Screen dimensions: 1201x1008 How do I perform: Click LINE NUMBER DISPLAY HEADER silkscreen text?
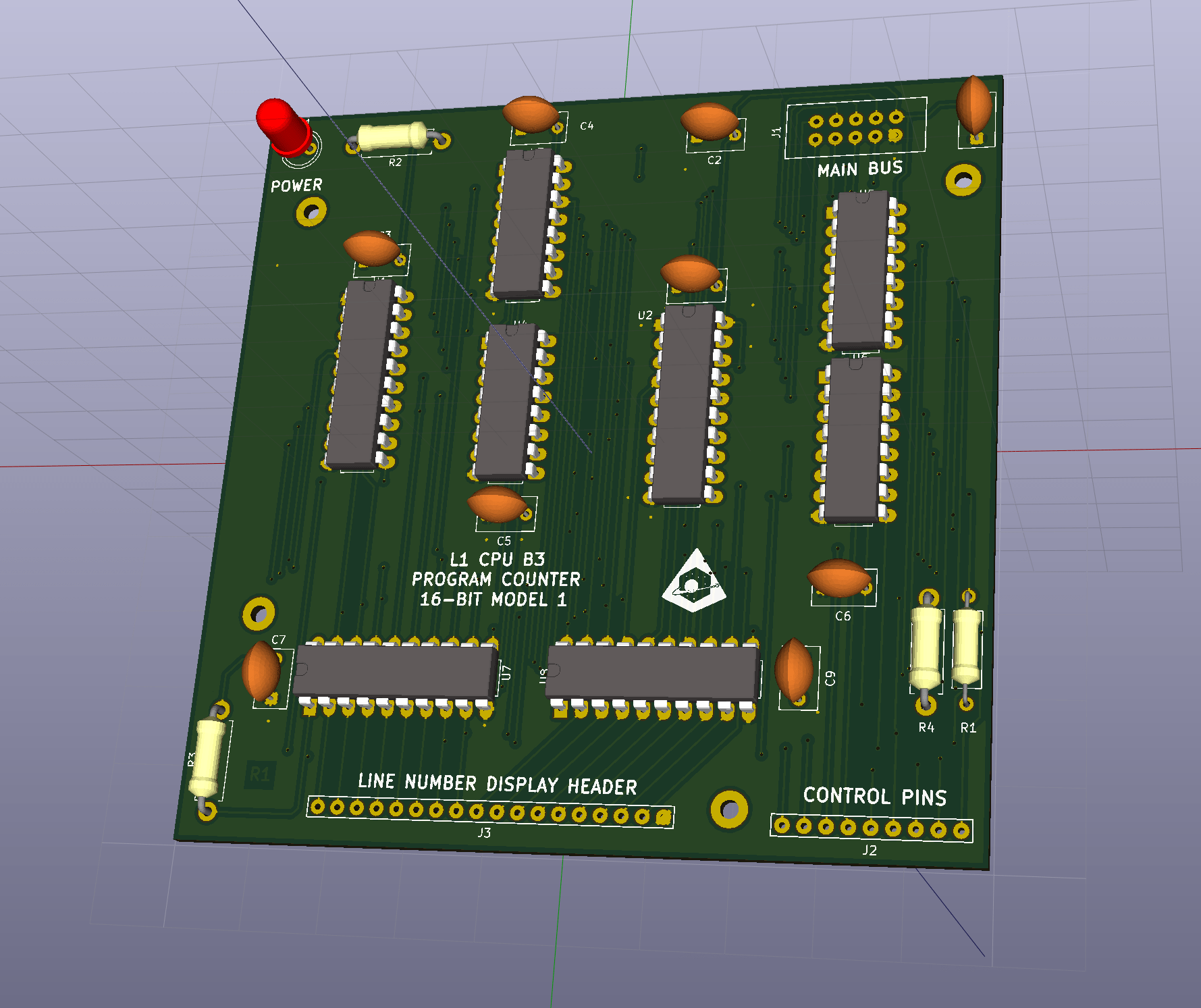pos(498,784)
